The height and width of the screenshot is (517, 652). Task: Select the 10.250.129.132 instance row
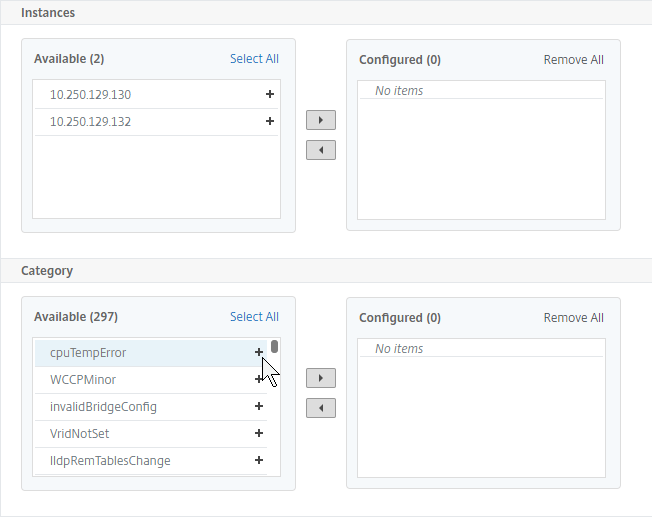(x=156, y=122)
